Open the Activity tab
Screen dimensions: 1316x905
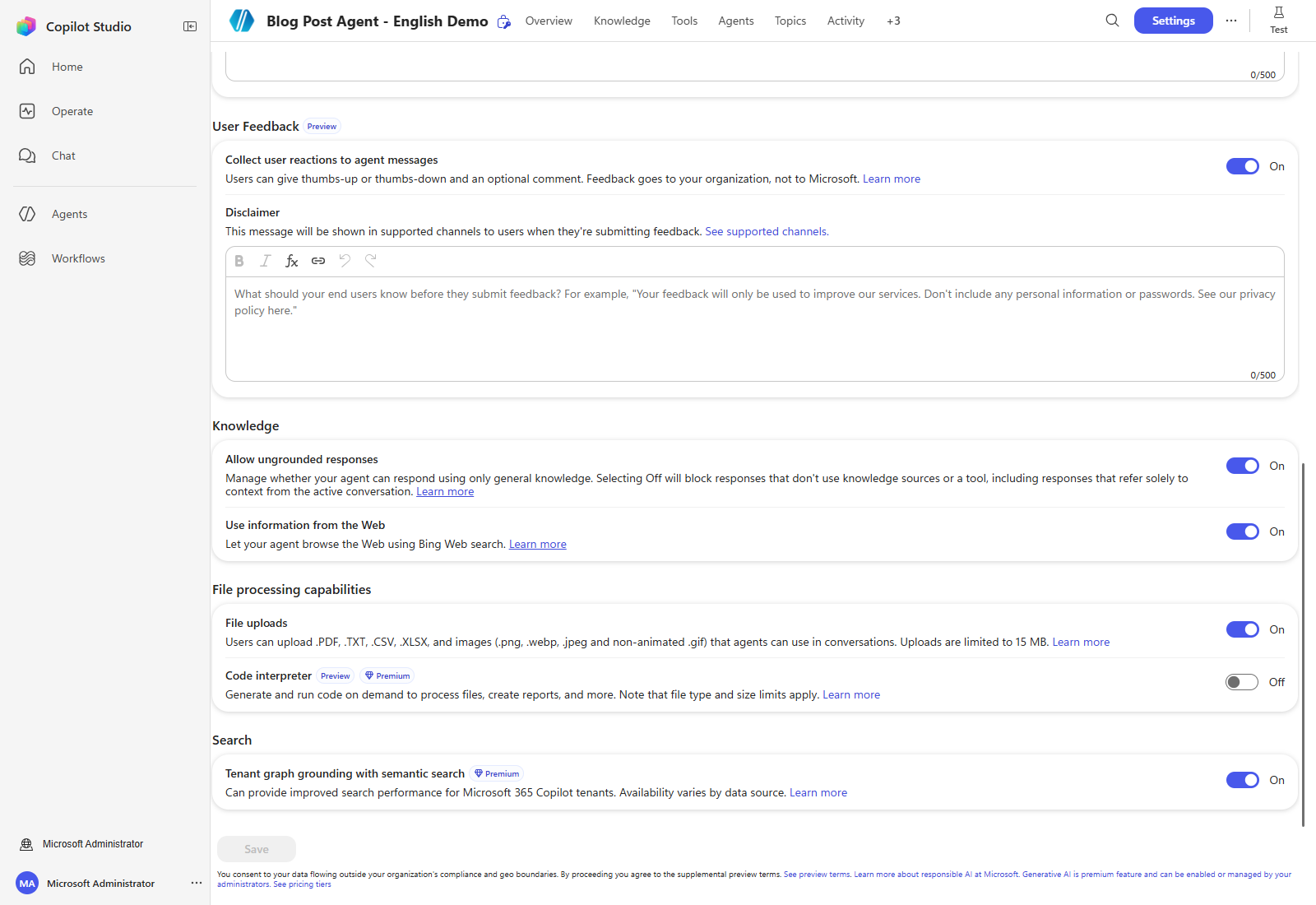coord(846,21)
